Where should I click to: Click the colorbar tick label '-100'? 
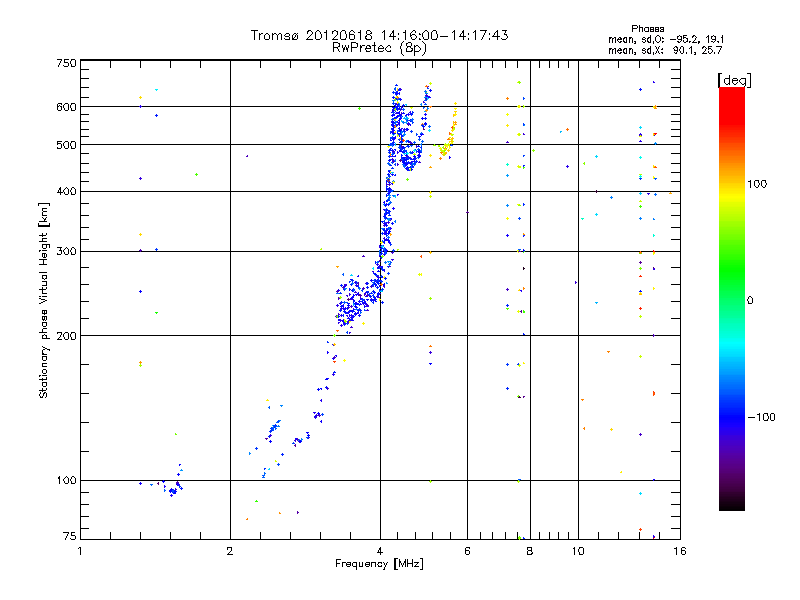tap(761, 417)
